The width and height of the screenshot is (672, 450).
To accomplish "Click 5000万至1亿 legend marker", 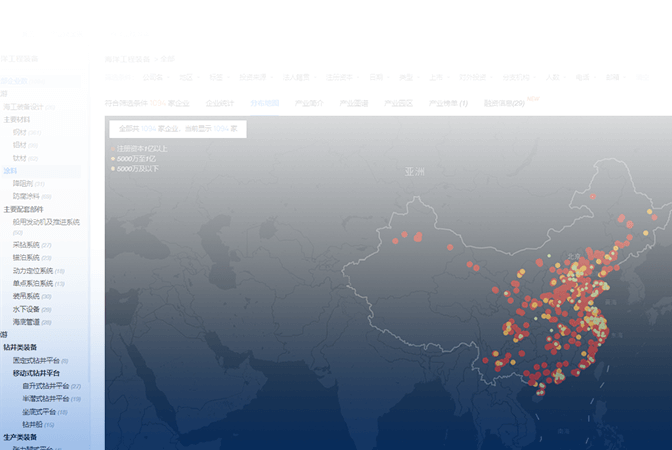I will (113, 158).
